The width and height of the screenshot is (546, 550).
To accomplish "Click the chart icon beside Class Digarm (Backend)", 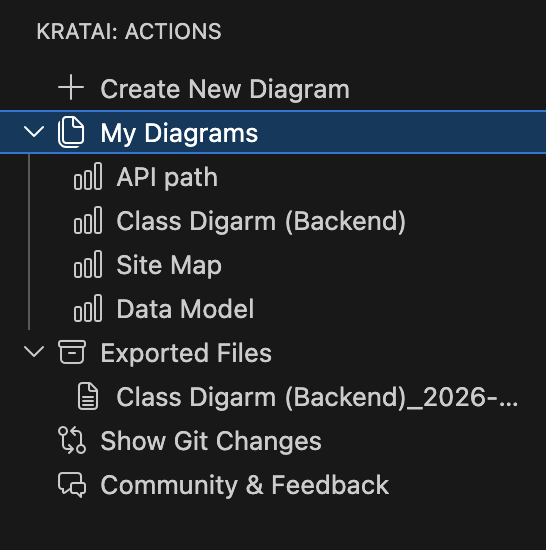I will [88, 221].
